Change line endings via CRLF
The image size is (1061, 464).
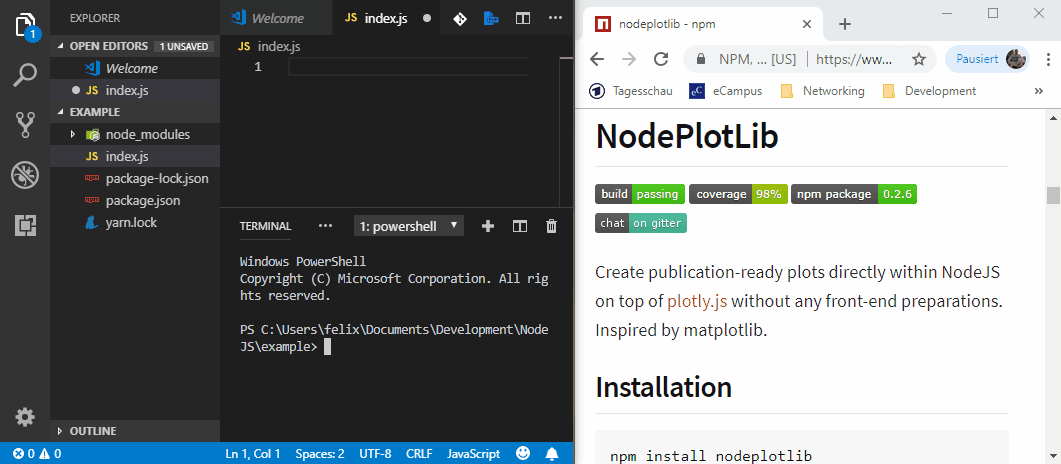tap(420, 454)
